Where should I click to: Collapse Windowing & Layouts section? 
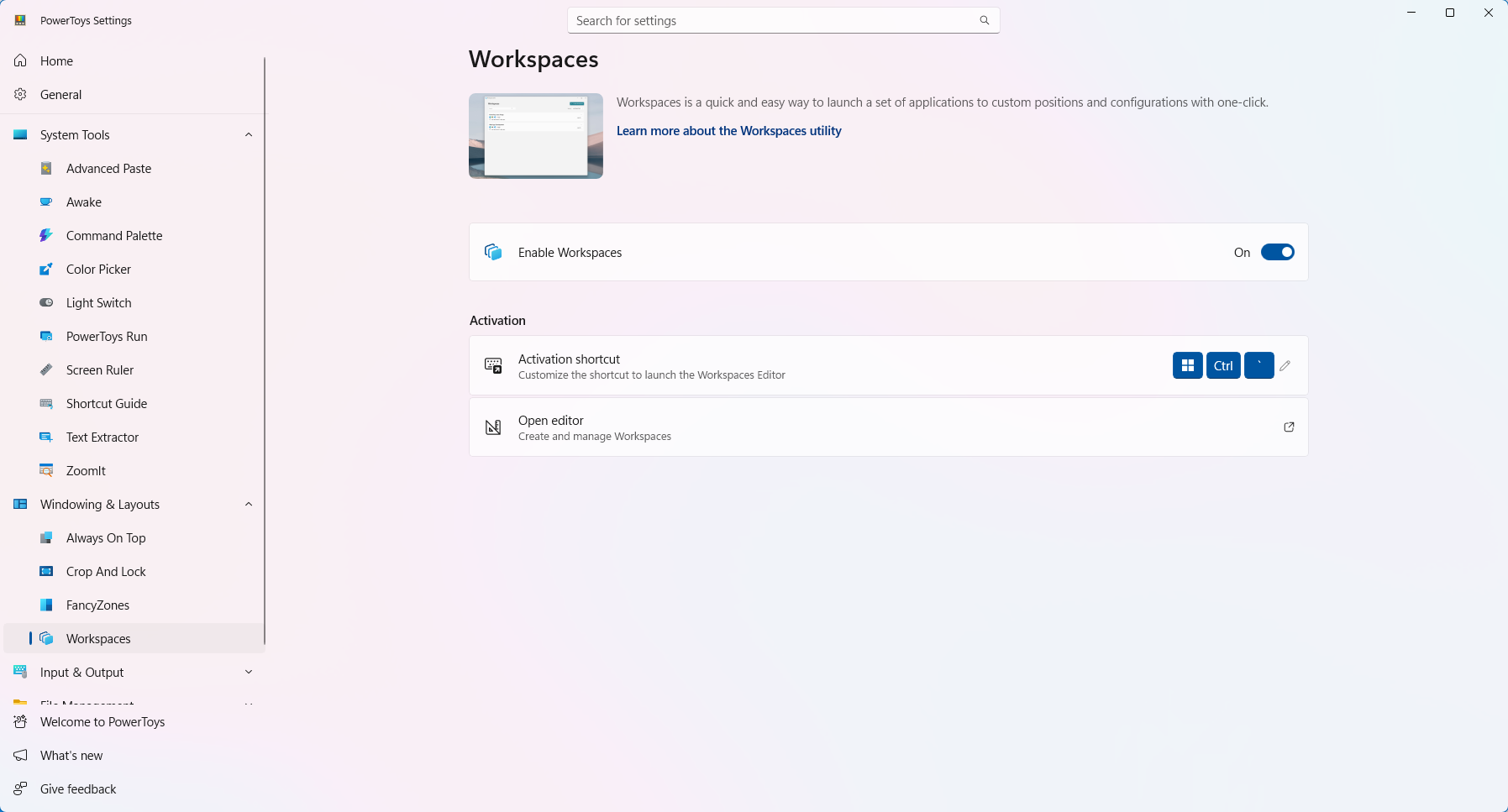(x=249, y=505)
